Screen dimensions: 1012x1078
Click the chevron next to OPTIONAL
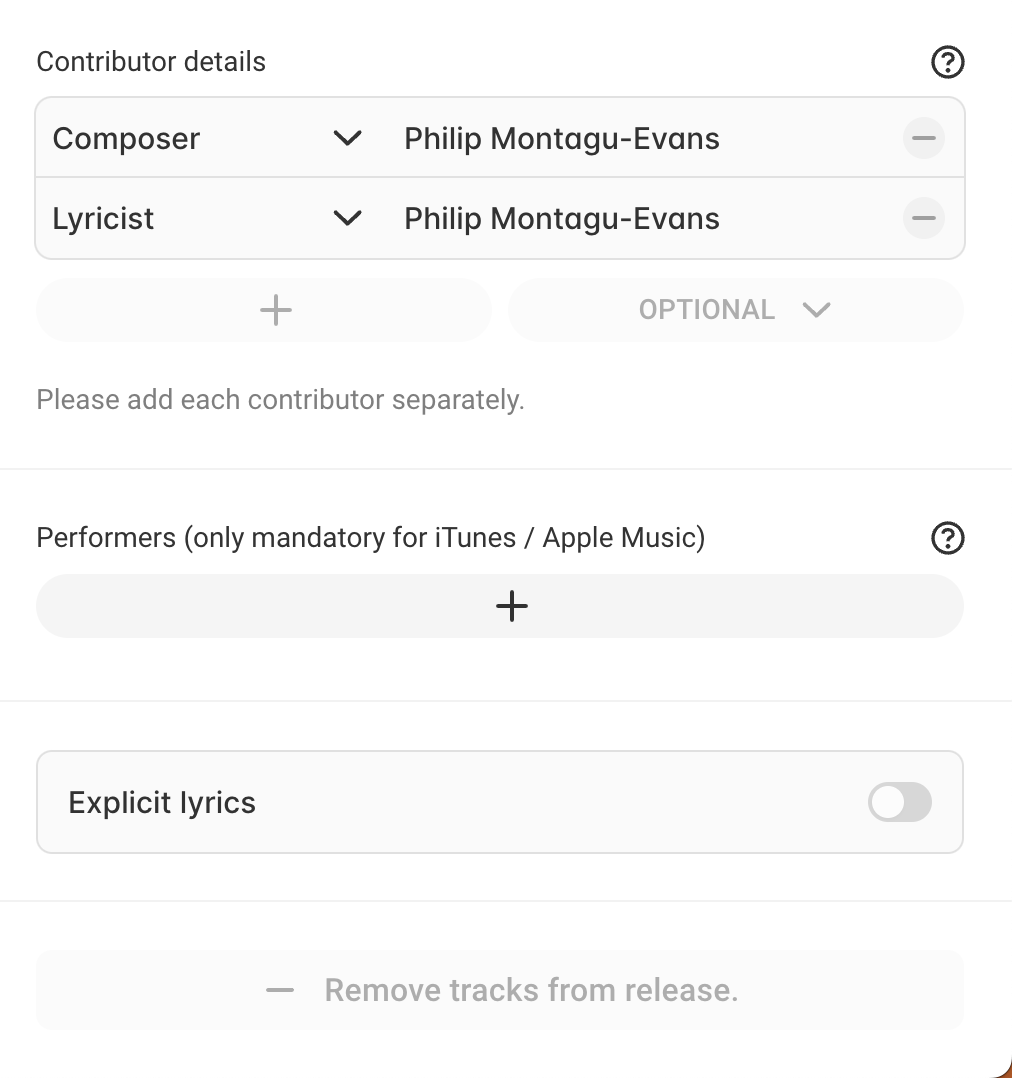pos(816,310)
